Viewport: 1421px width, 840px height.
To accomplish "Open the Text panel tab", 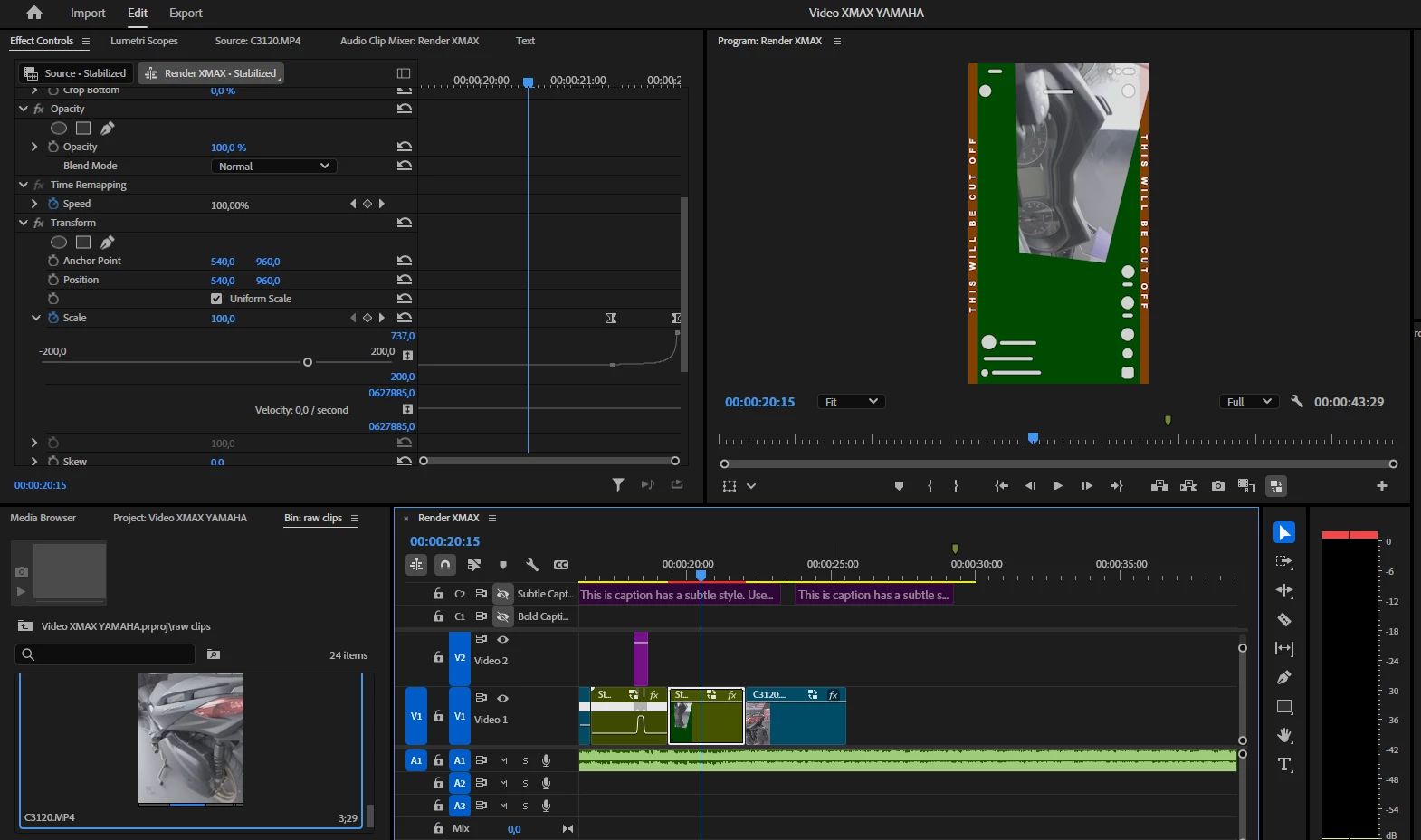I will point(525,41).
